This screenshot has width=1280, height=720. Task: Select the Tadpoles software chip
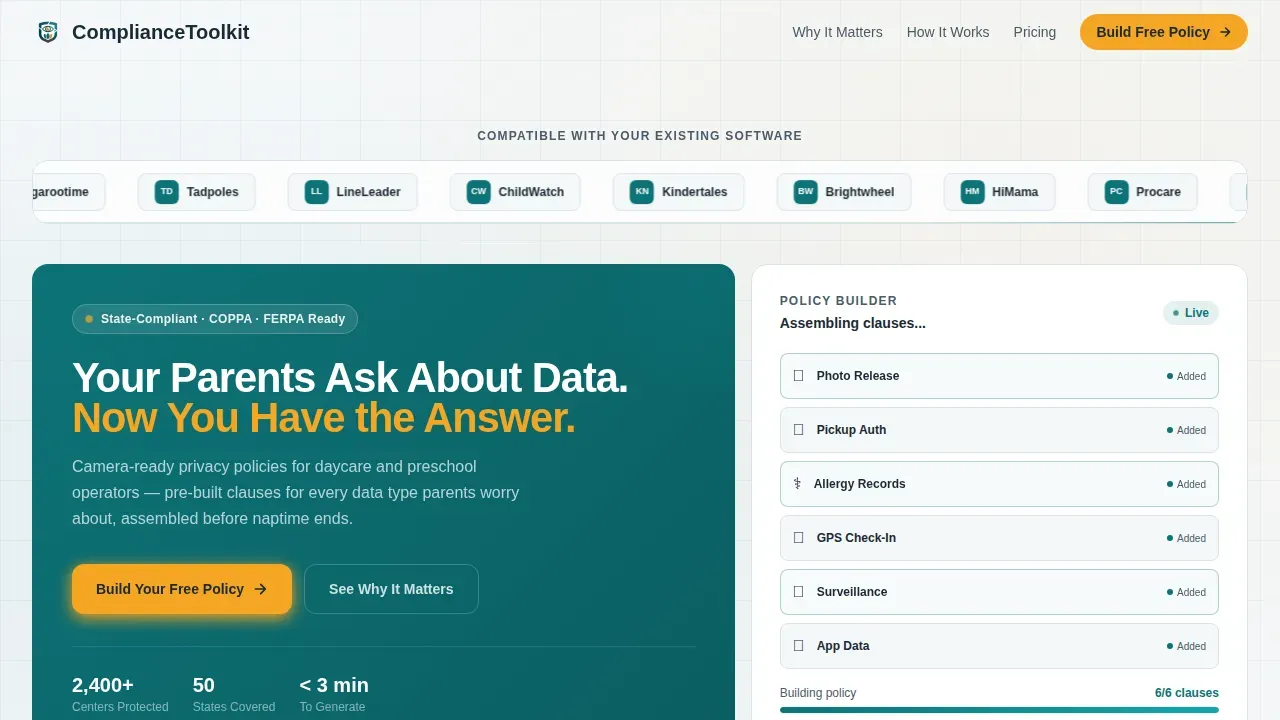(x=197, y=192)
